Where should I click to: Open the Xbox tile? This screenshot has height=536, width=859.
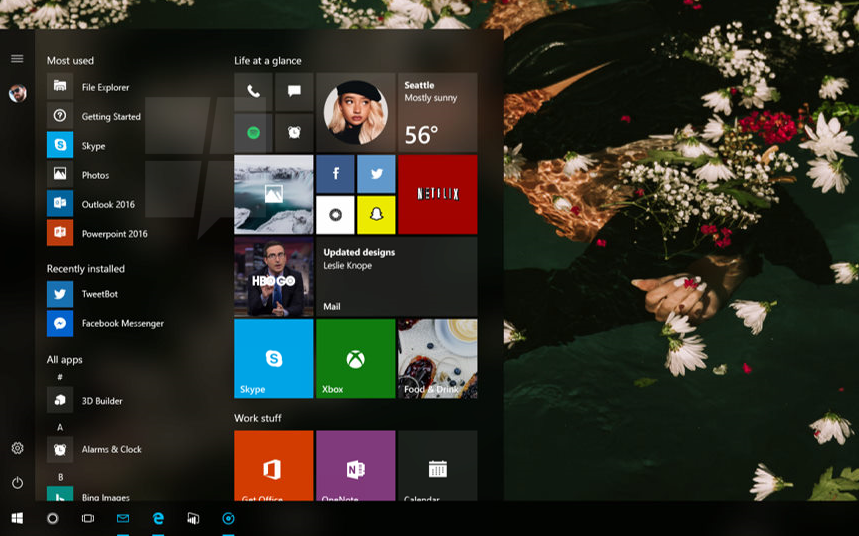(355, 358)
